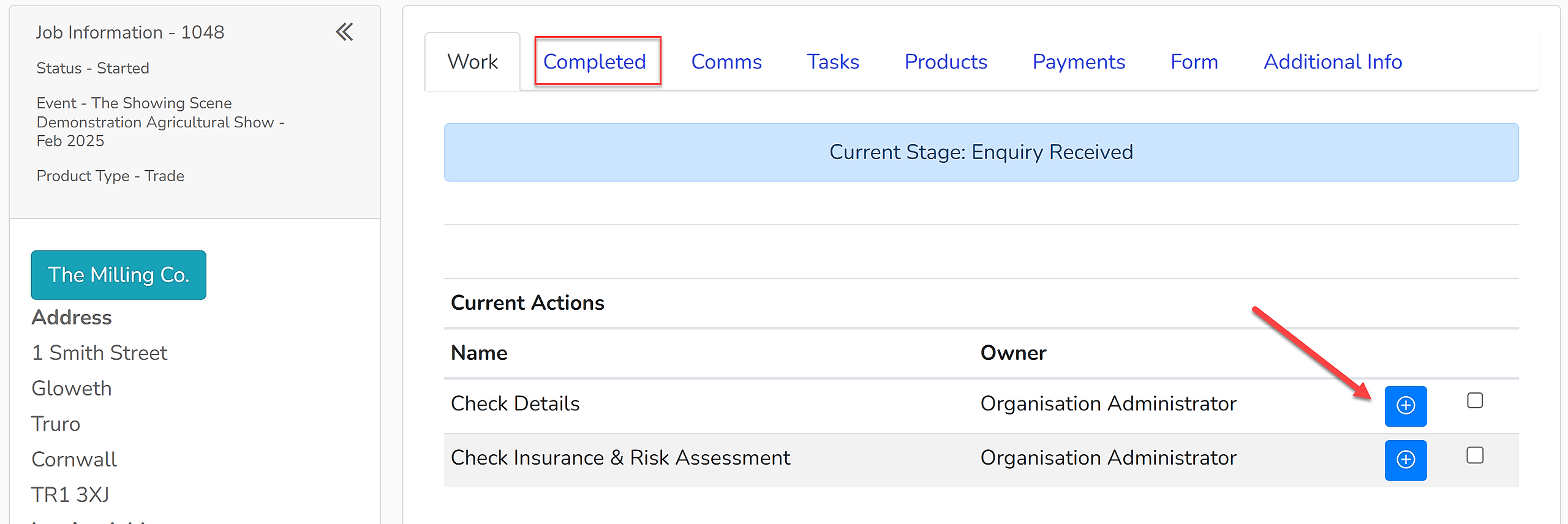Image resolution: width=1568 pixels, height=524 pixels.
Task: Open the Comms tab
Action: (x=726, y=62)
